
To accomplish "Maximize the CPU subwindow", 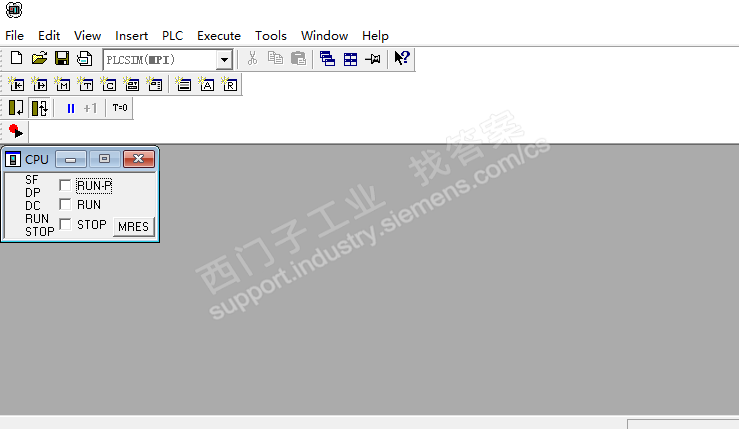I will click(x=105, y=159).
